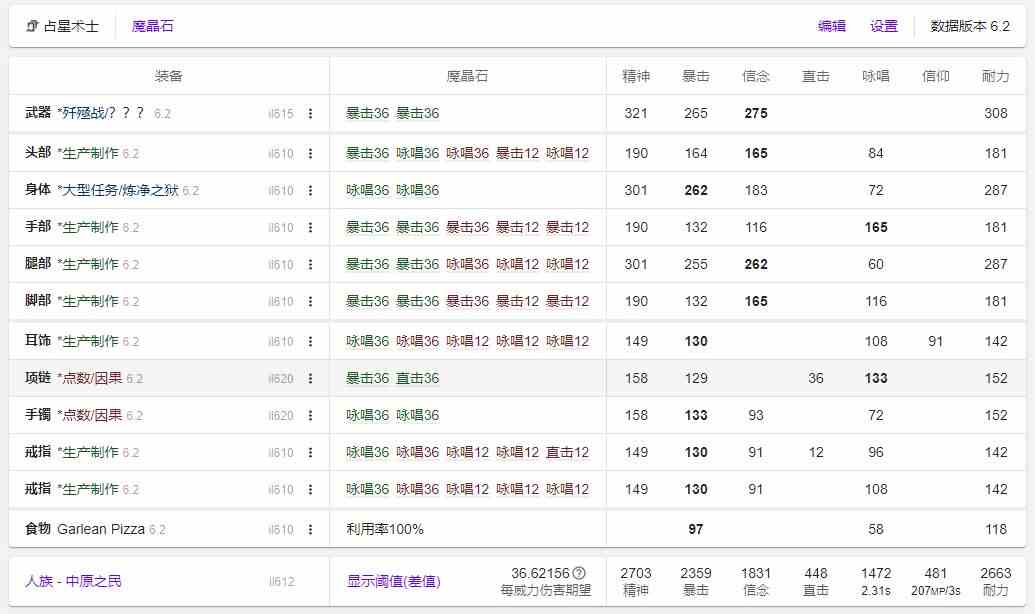Click the more options icon for 身体
Screen dimensions: 1035x614
[x=310, y=191]
